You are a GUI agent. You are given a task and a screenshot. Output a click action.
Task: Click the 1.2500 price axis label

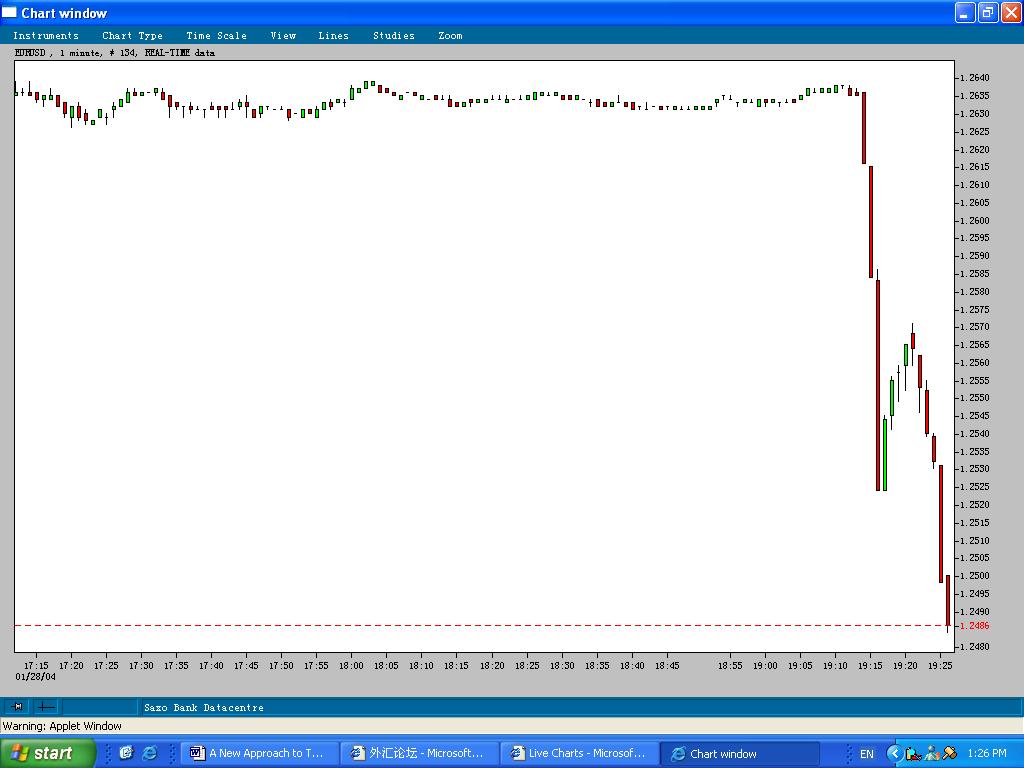coord(975,576)
